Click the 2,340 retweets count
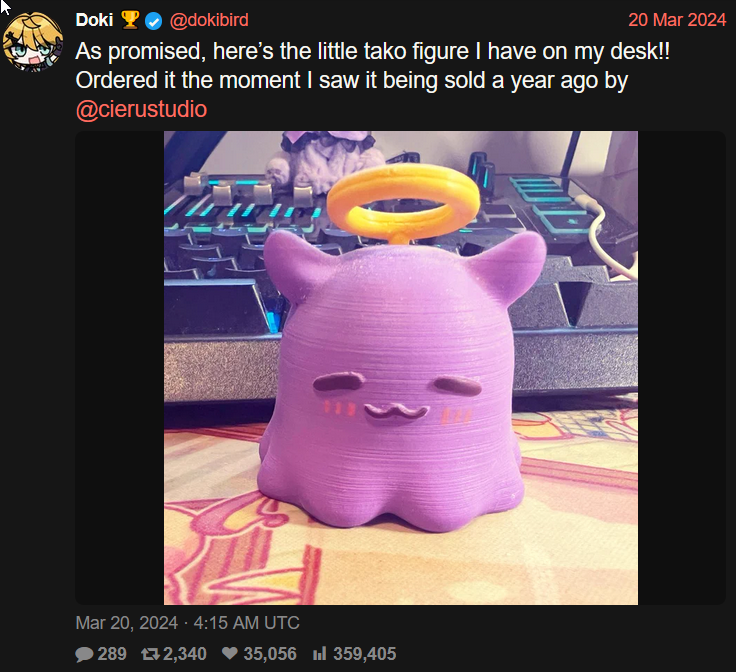 tap(184, 654)
